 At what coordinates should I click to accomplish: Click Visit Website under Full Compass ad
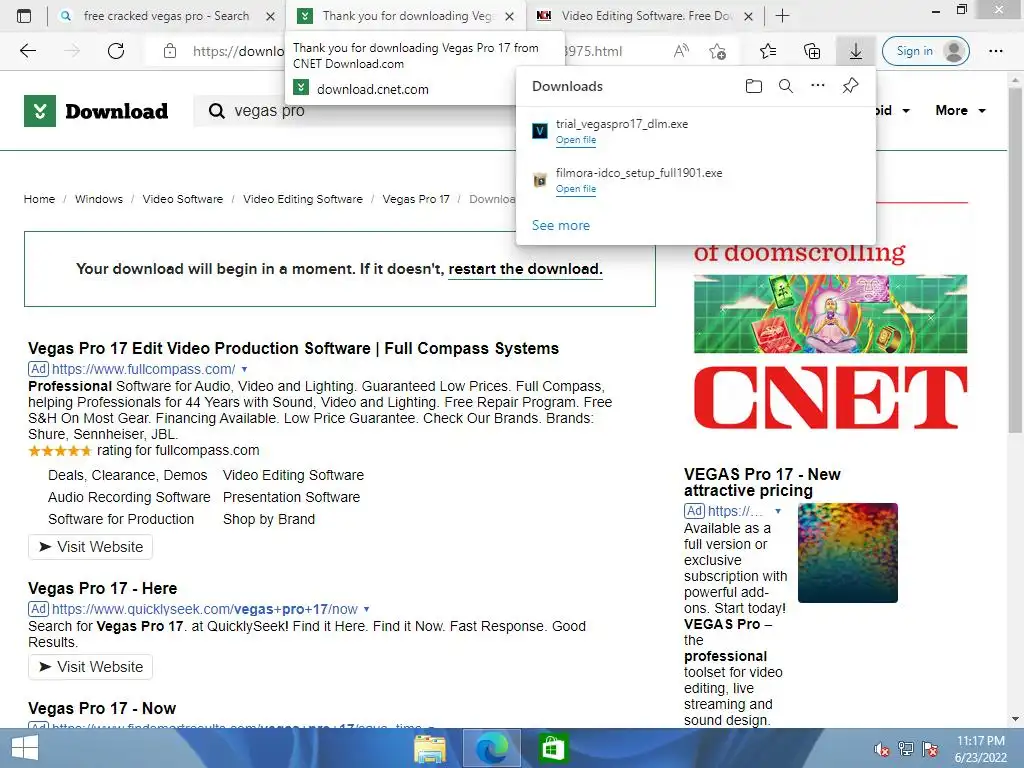90,547
